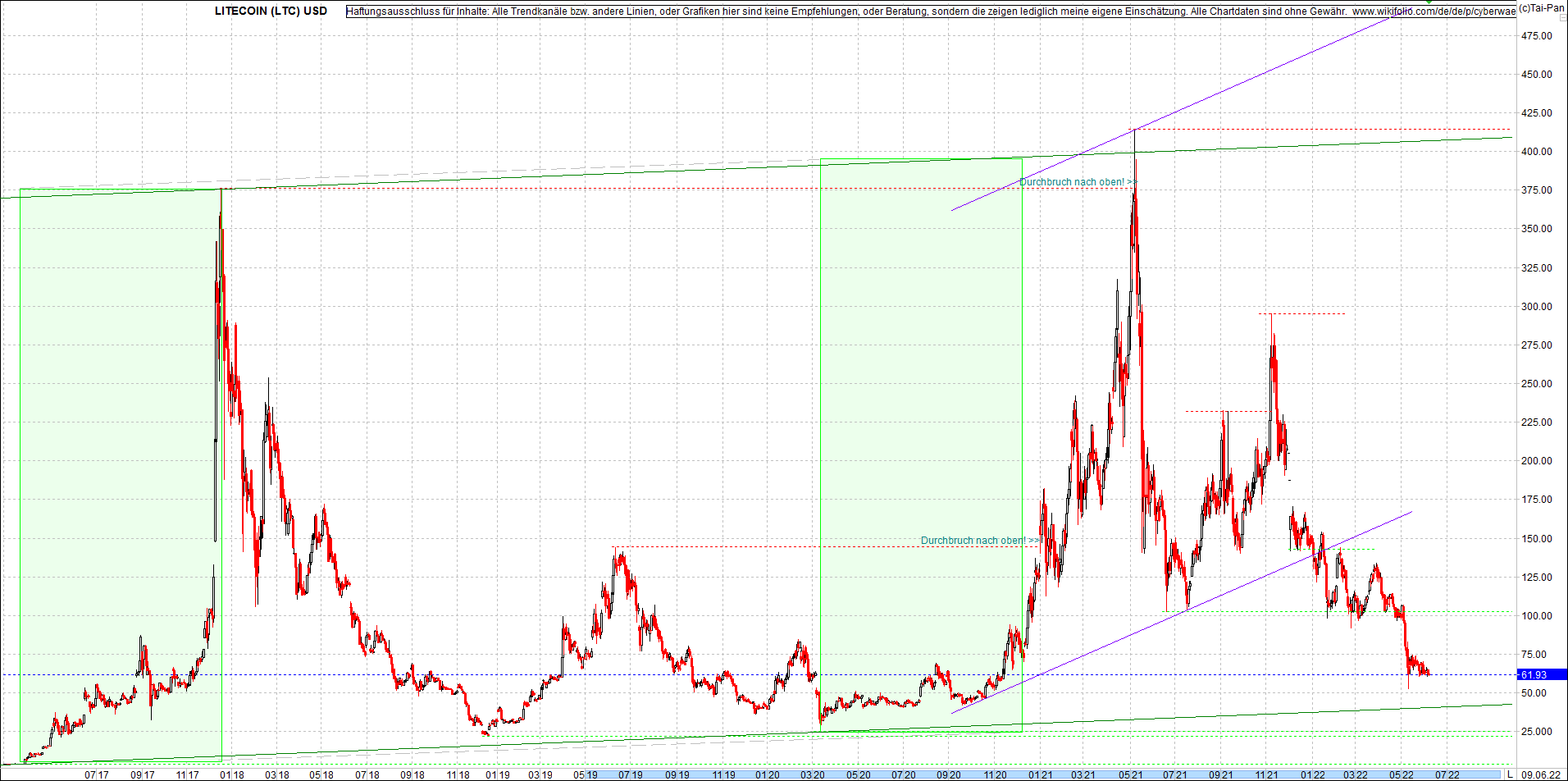This screenshot has height=781, width=1568.
Task: Click the 11'20 date axis label
Action: click(996, 775)
